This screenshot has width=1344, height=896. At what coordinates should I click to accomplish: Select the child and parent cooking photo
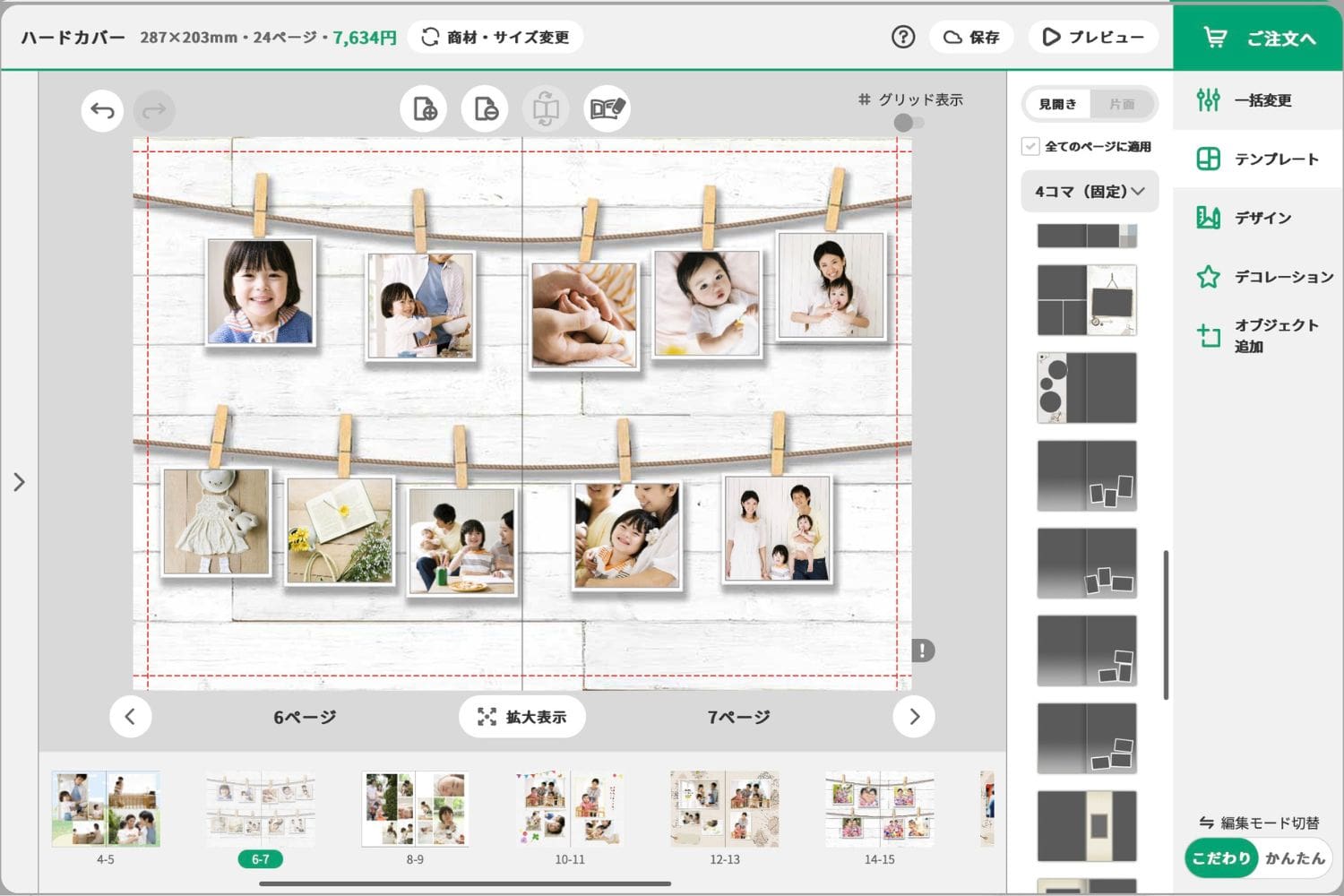[x=420, y=306]
